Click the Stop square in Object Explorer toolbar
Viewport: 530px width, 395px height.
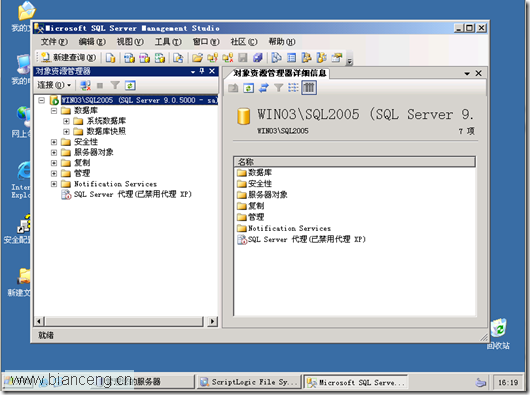pyautogui.click(x=100, y=85)
